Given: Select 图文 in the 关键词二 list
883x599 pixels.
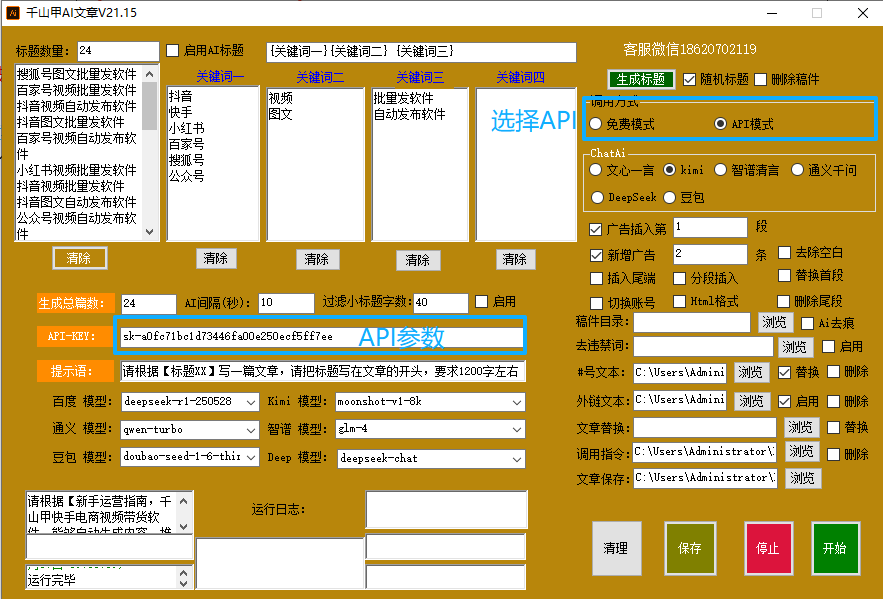Looking at the screenshot, I should [x=281, y=114].
